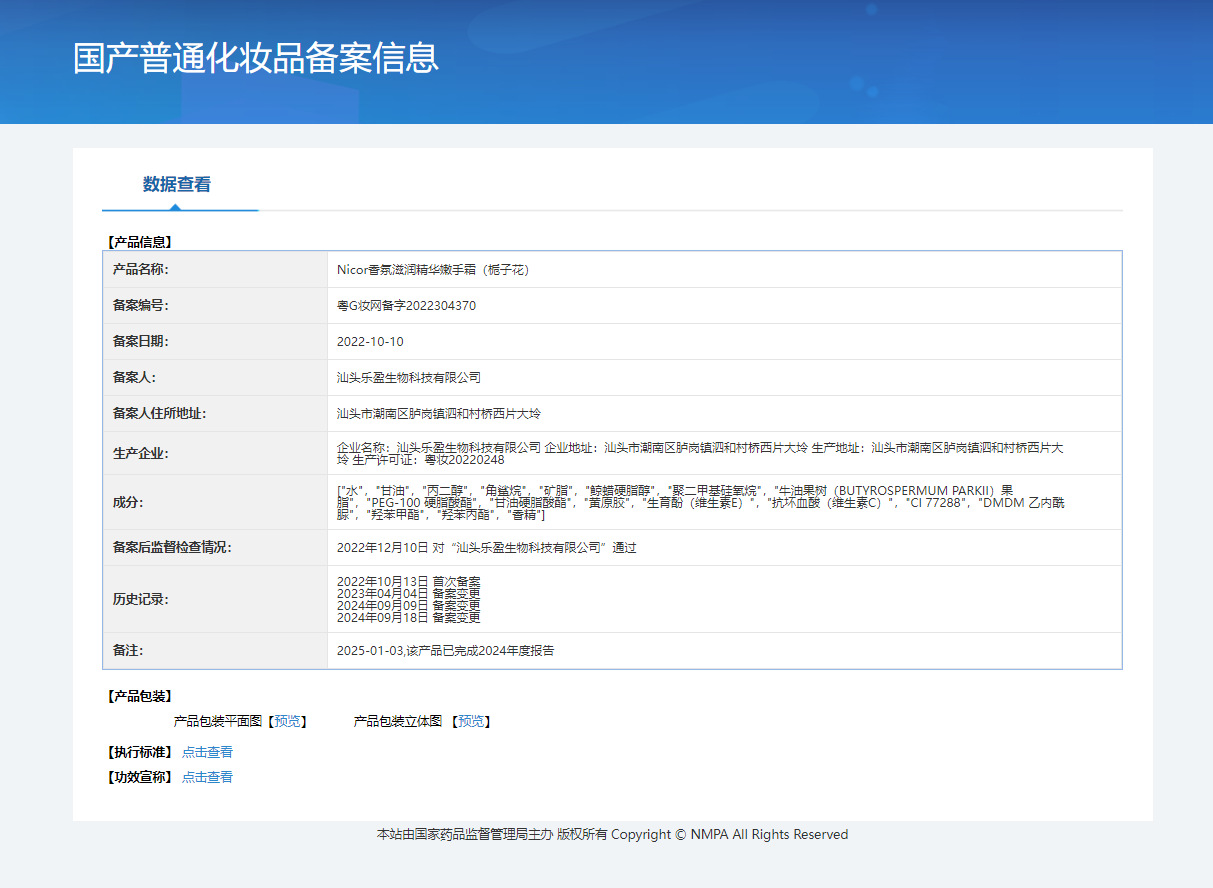
Task: Click the 生产企业 details cell text
Action: pos(700,454)
